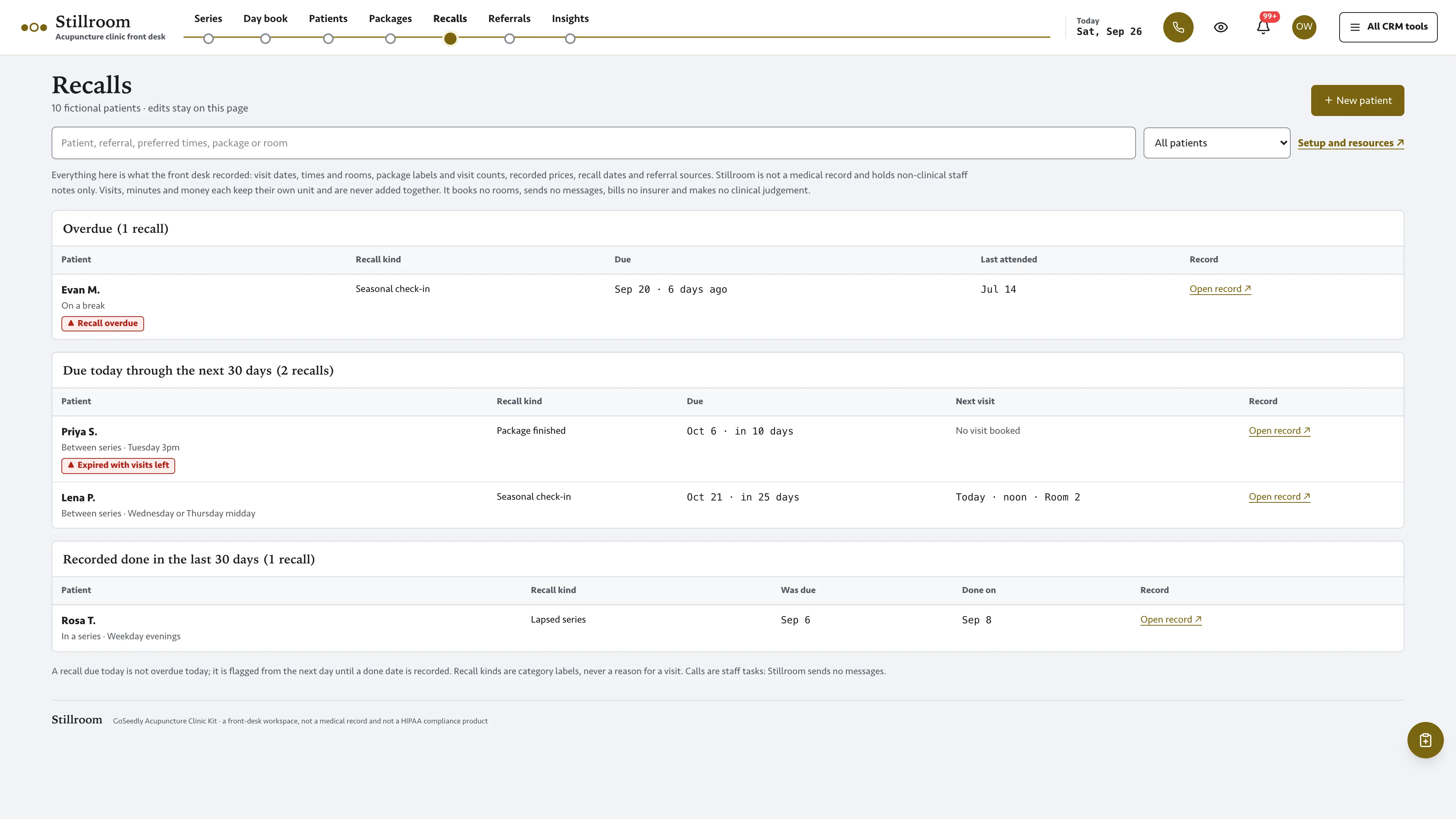
Task: Expand the All patients filter dropdown
Action: click(1217, 143)
